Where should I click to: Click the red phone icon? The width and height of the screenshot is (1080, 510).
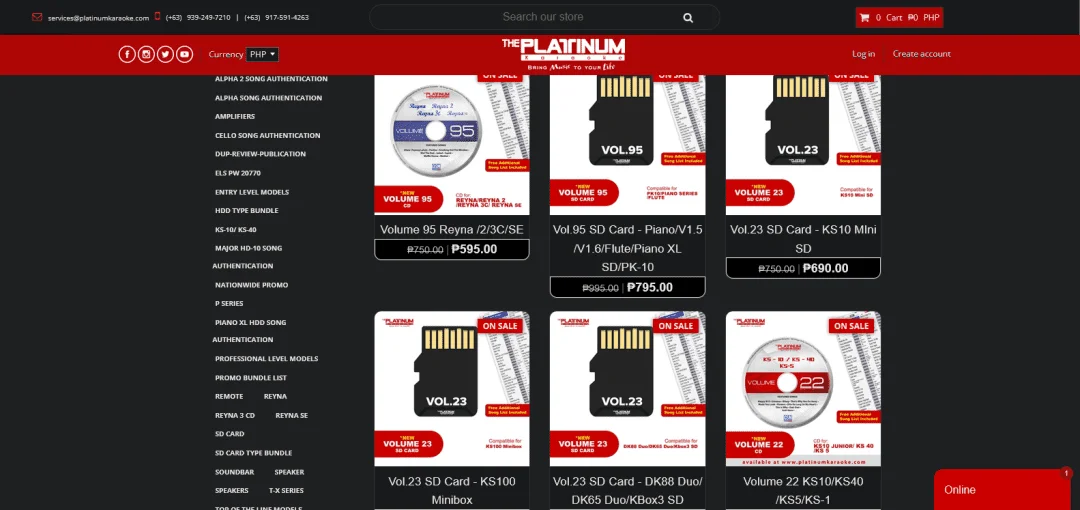coord(158,17)
